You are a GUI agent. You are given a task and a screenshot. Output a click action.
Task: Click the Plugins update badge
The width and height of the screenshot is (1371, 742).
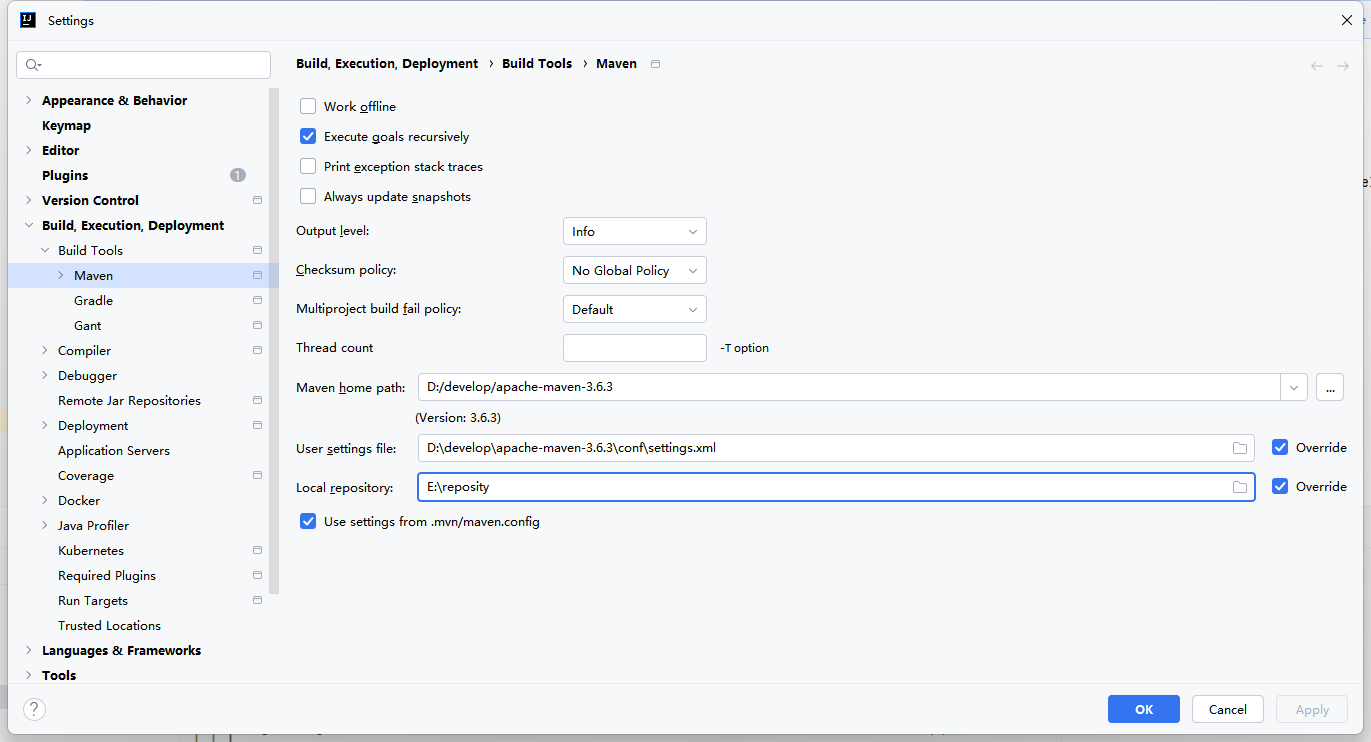click(x=237, y=176)
